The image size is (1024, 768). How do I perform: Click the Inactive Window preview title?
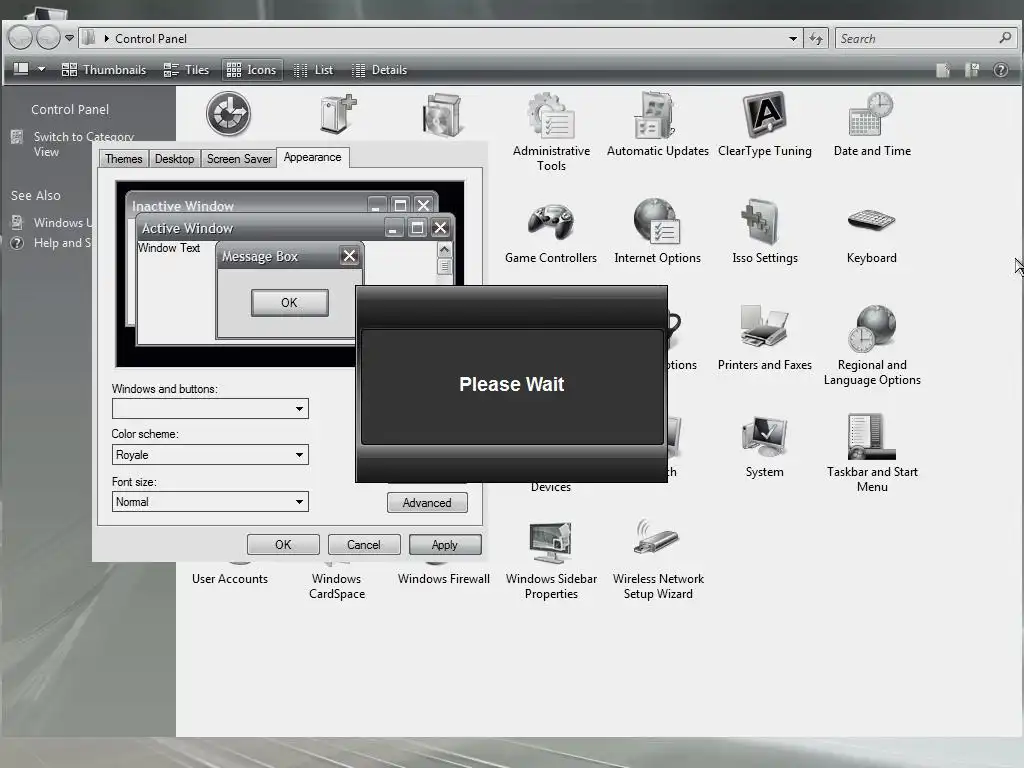click(183, 206)
